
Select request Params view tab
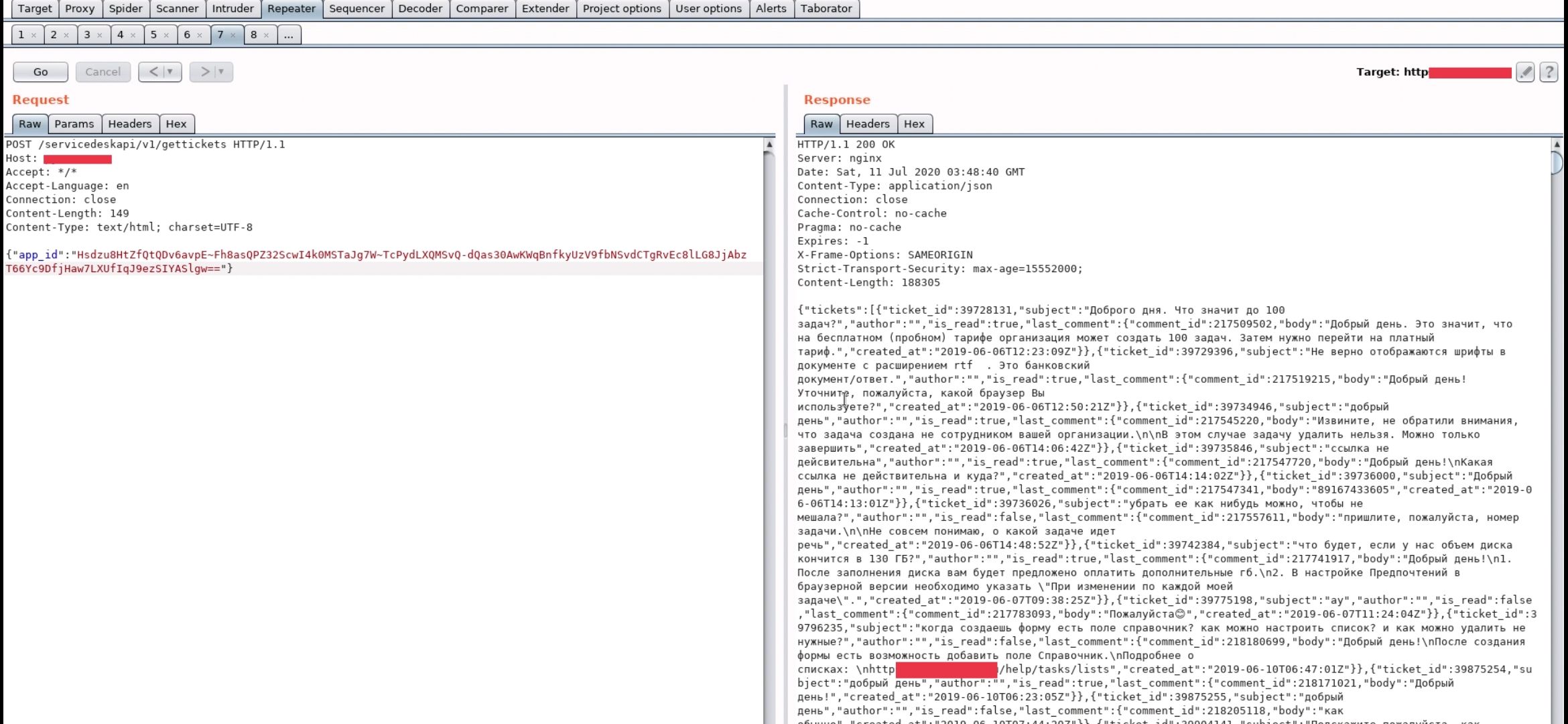coord(74,124)
